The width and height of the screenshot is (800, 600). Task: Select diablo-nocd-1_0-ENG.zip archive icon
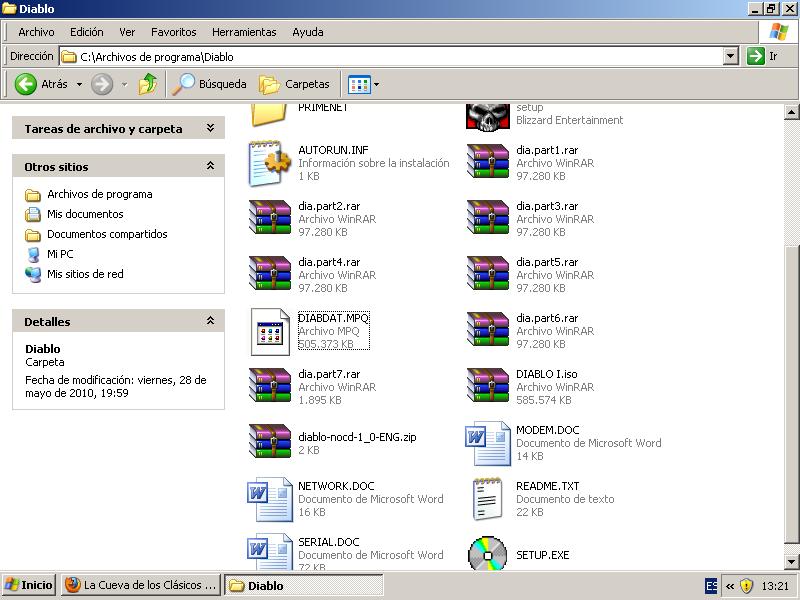point(269,442)
